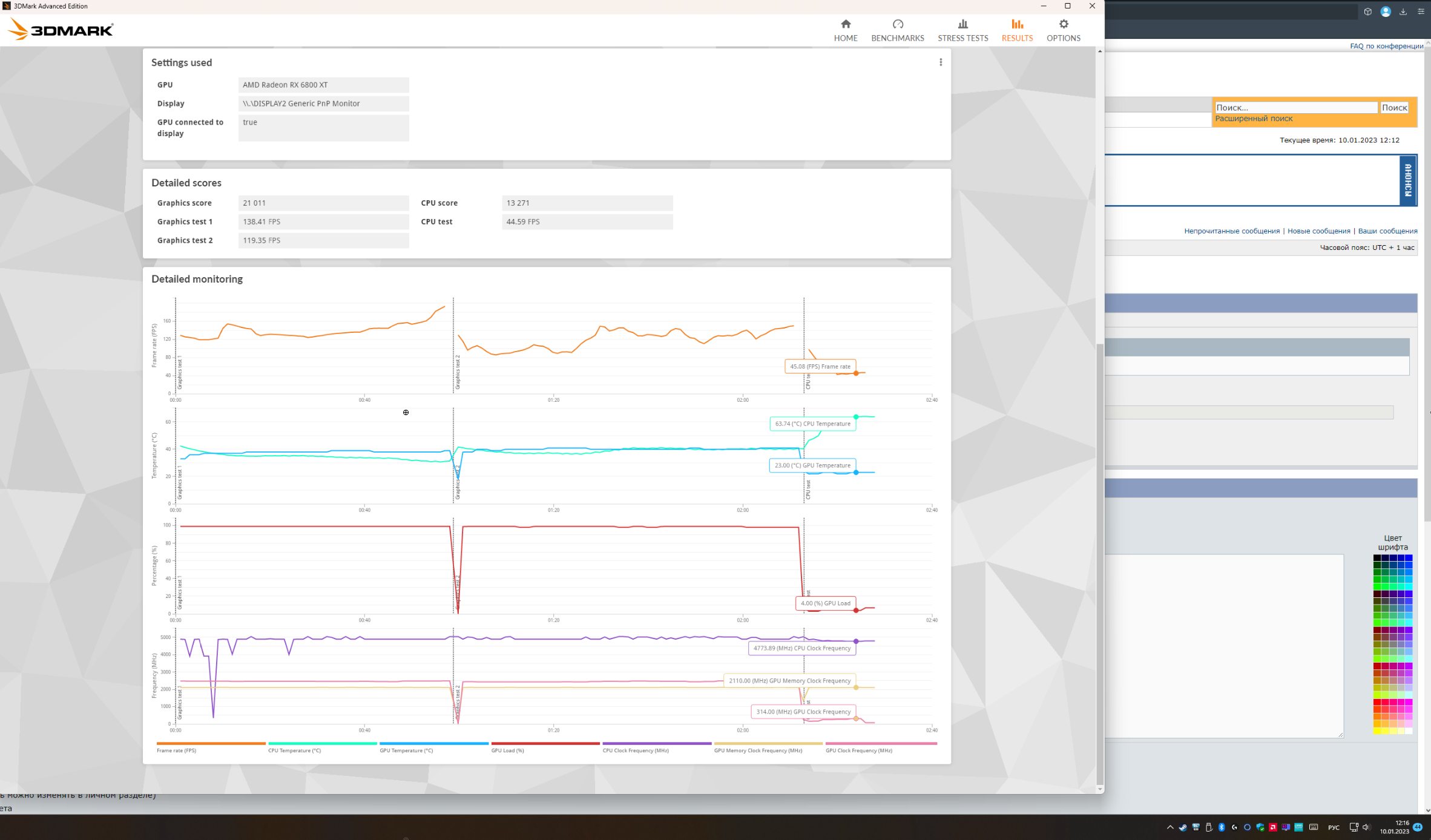Click the 3DMark logo
The height and width of the screenshot is (840, 1431).
tap(61, 29)
